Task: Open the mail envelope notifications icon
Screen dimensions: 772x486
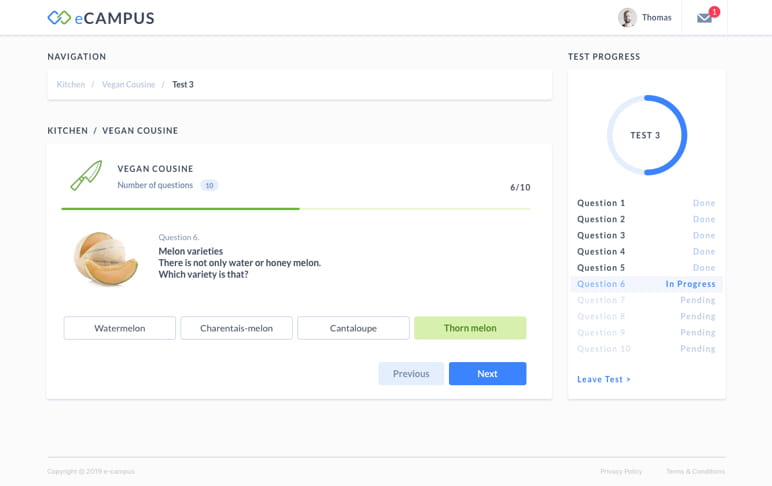Action: [704, 18]
